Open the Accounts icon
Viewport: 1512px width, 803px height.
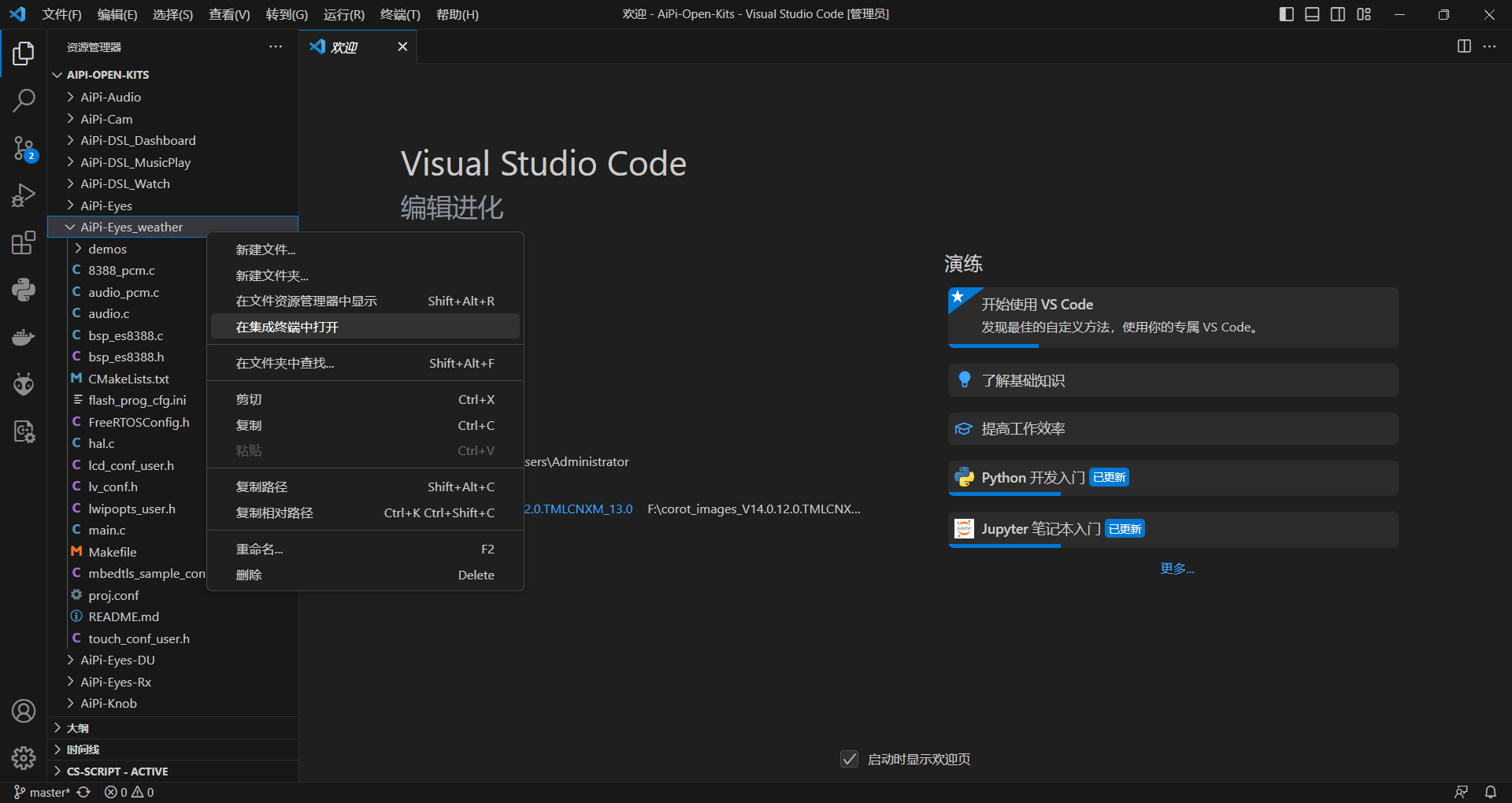24,711
